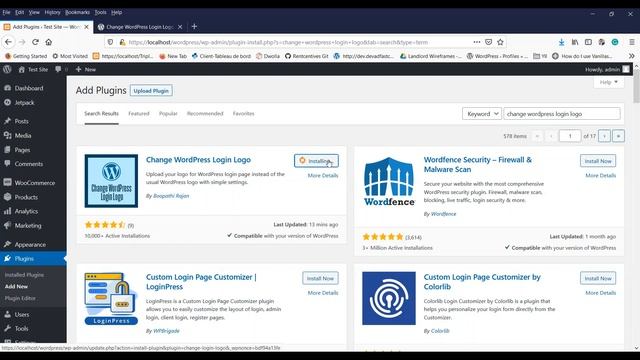Viewport: 640px width, 360px height.
Task: Click the Upload Plugin button
Action: click(x=151, y=91)
